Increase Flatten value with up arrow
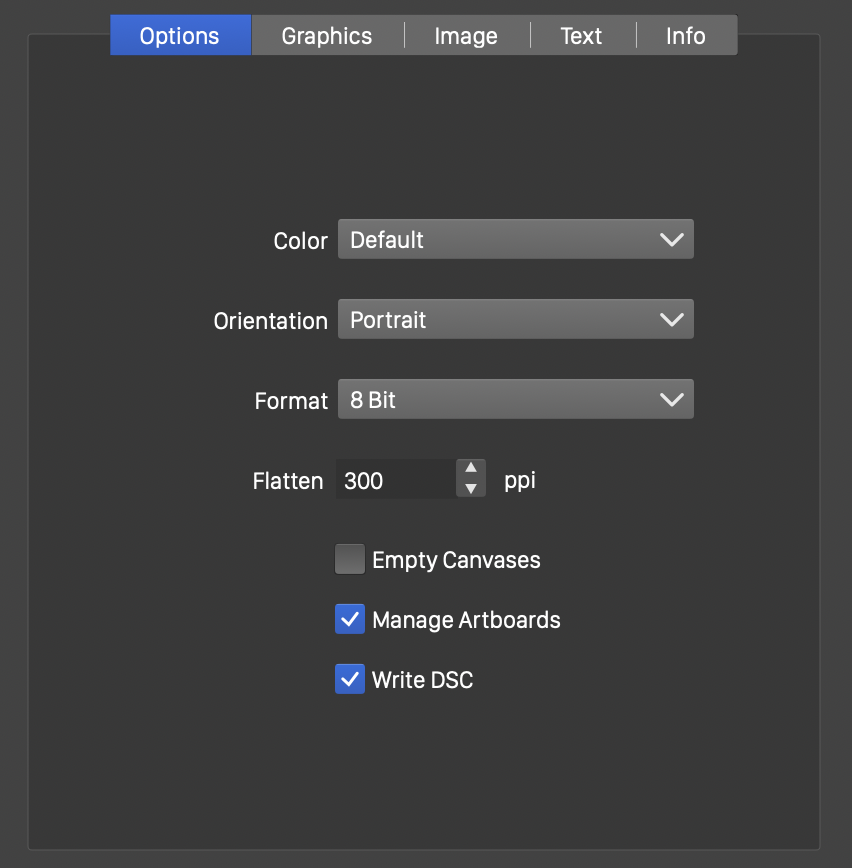This screenshot has width=852, height=868. click(471, 469)
